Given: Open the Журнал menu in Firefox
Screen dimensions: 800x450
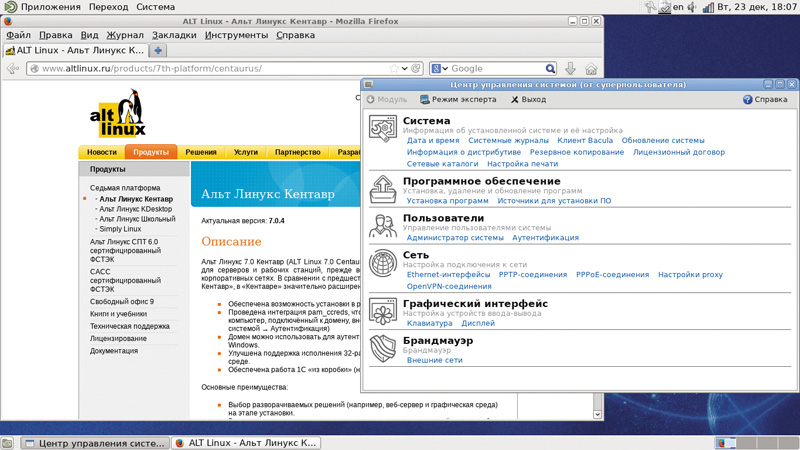Looking at the screenshot, I should click(x=125, y=35).
